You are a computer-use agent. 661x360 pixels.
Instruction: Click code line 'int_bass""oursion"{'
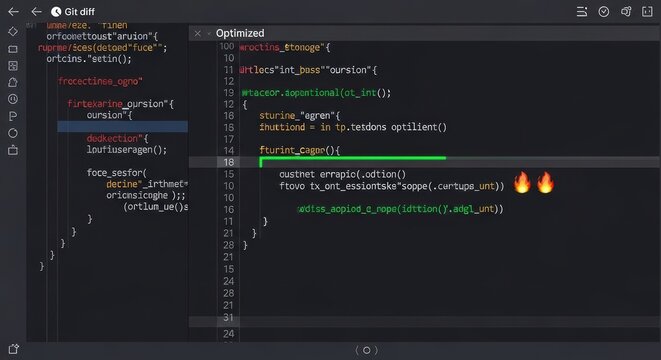(x=328, y=70)
